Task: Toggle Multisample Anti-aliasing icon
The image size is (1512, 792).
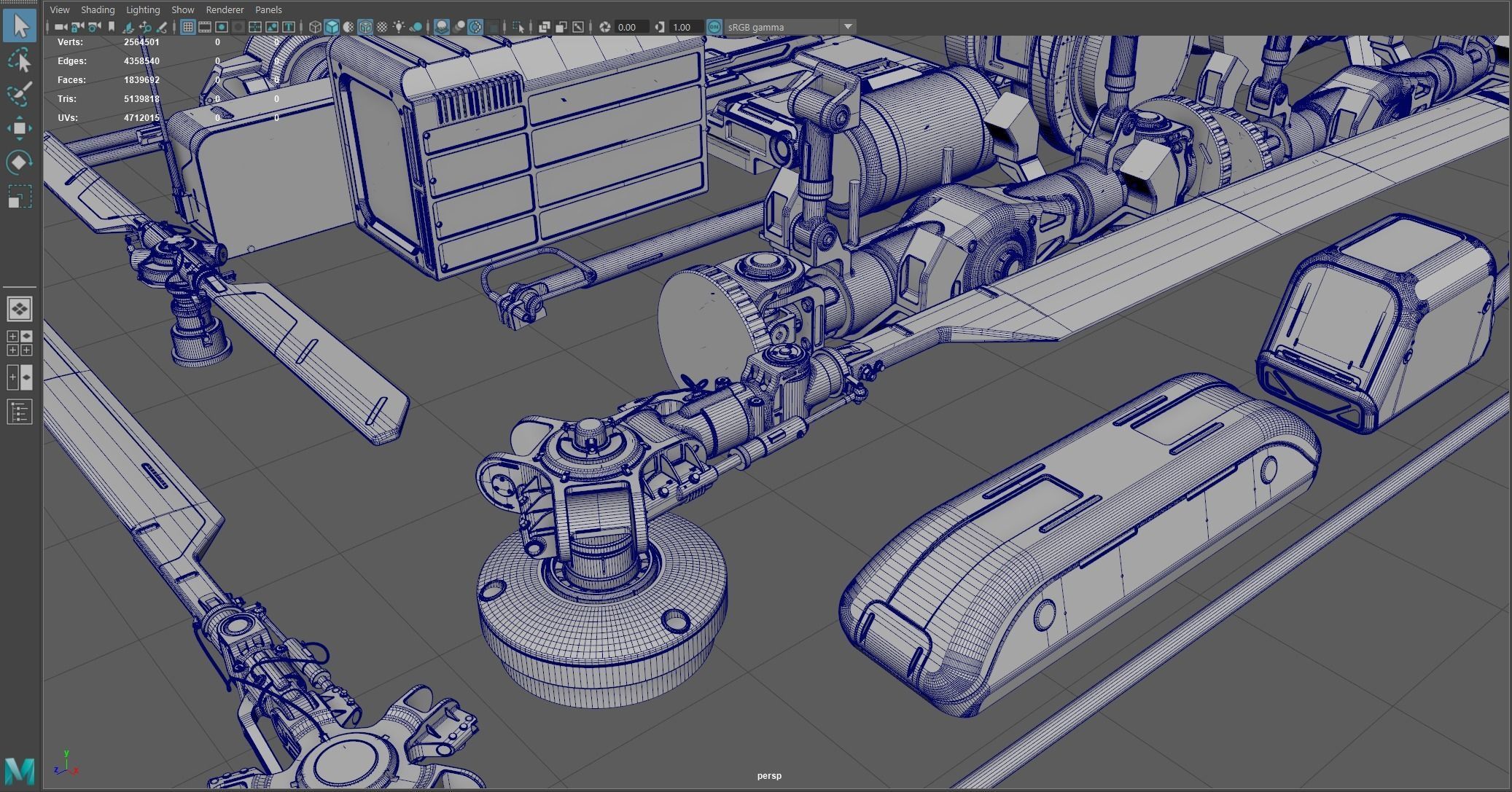Action: pos(475,27)
